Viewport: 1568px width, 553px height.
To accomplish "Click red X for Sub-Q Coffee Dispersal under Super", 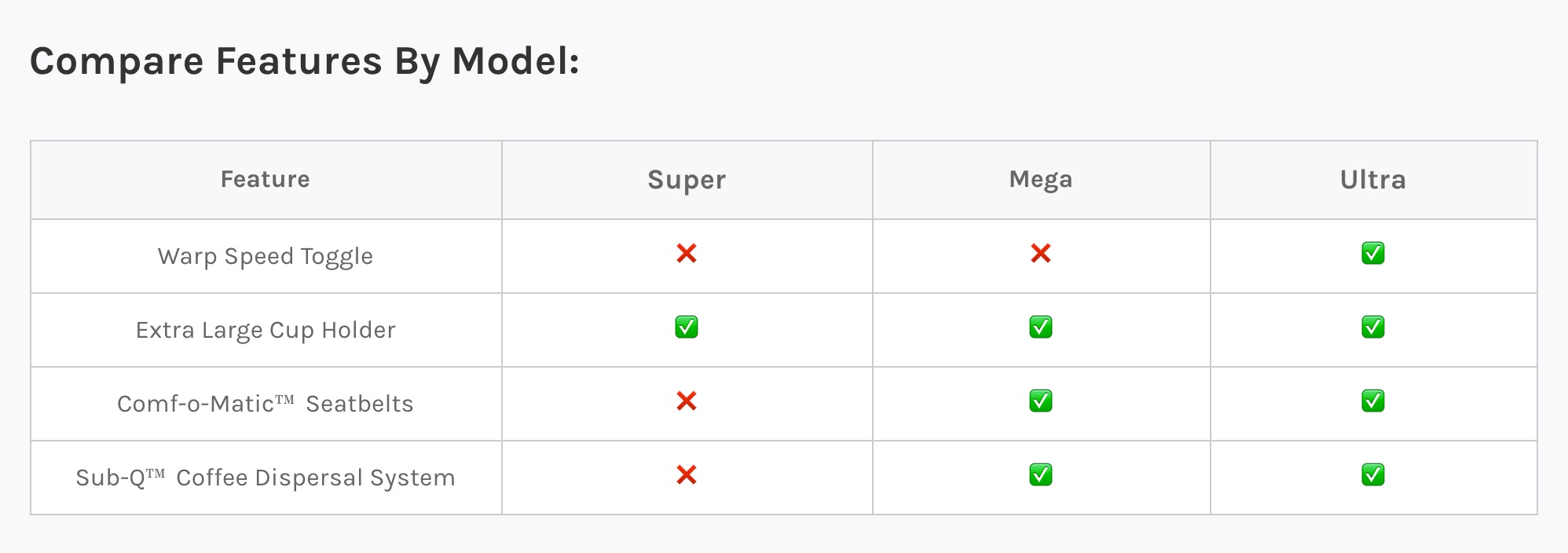I will point(687,475).
